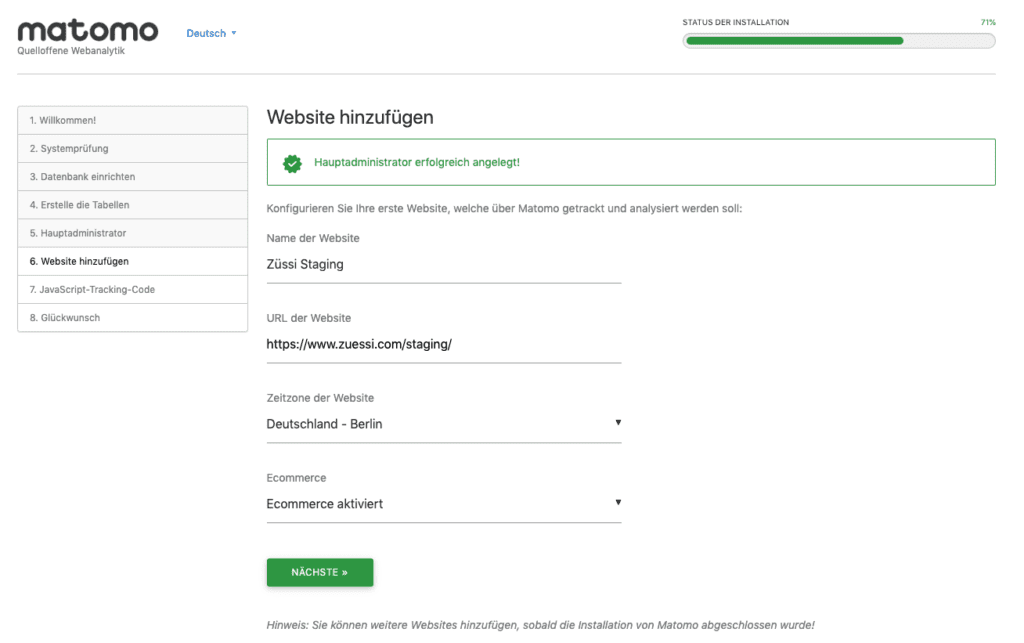The image size is (1024, 643).
Task: Click the NÄCHSTE button
Action: pos(320,572)
